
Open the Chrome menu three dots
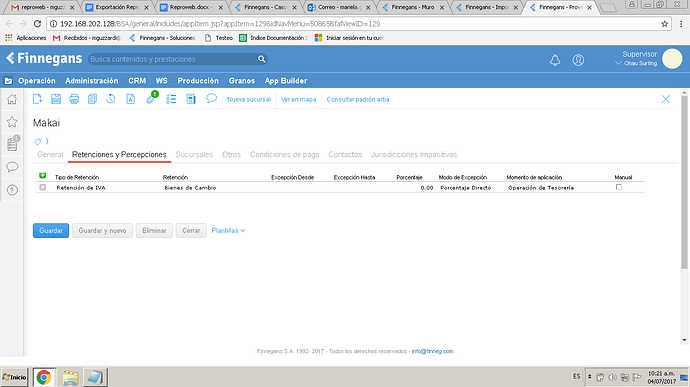681,24
